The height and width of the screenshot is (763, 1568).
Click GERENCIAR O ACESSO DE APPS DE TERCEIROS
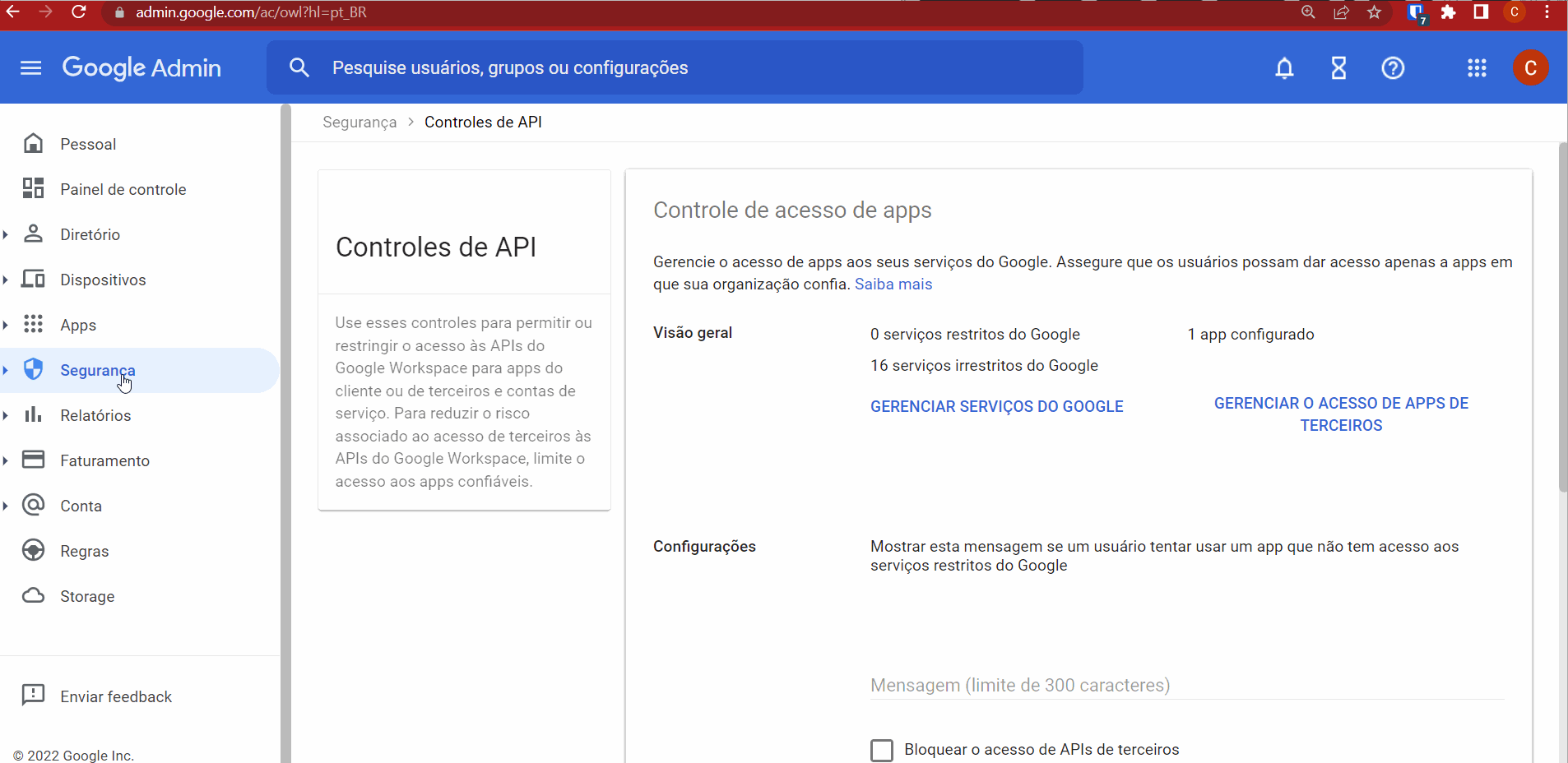click(x=1341, y=414)
